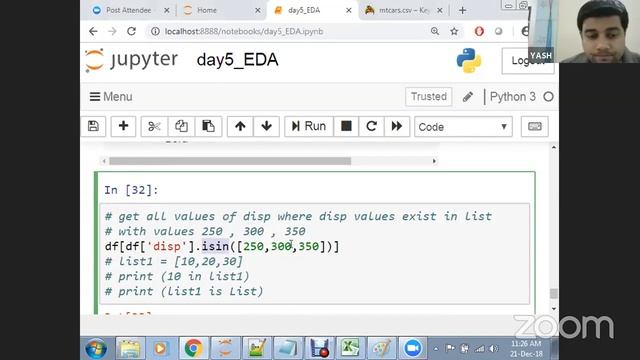640x360 pixels.
Task: Save the notebook with the floppy disk icon
Action: click(93, 126)
